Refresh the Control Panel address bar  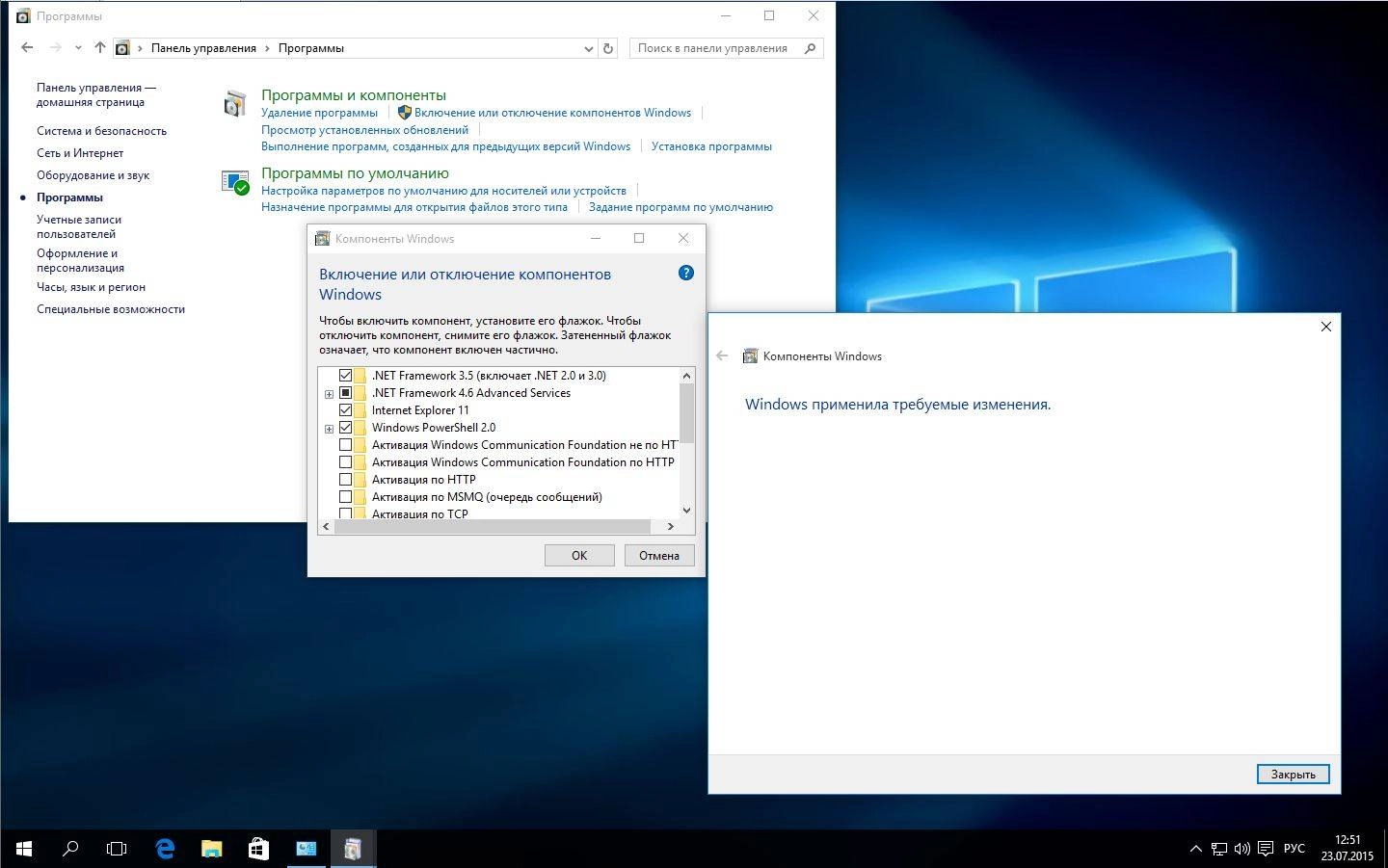point(608,48)
